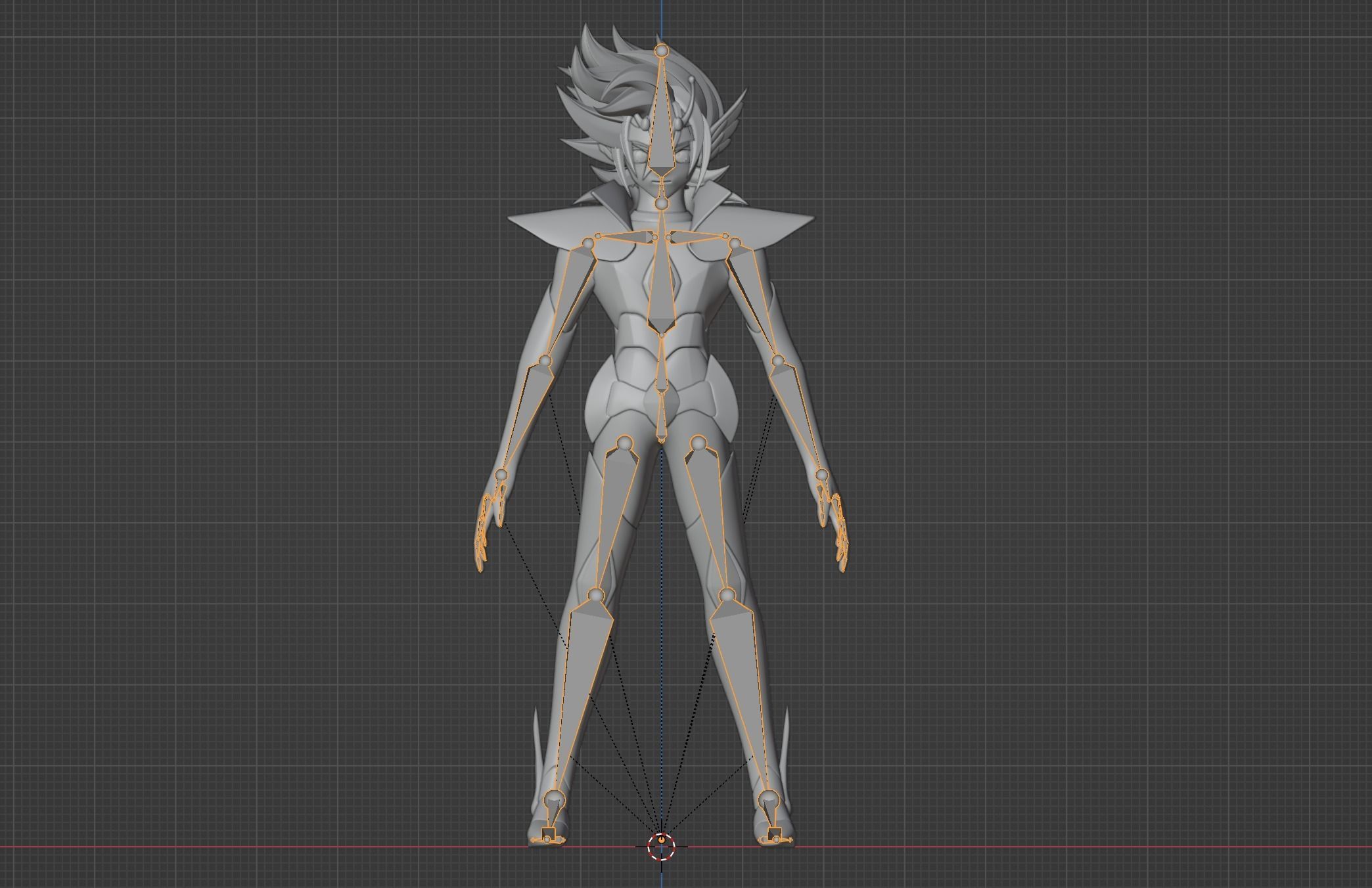This screenshot has height=888, width=1372.
Task: Click the wrist joint sphere on the viewer's right
Action: [821, 475]
